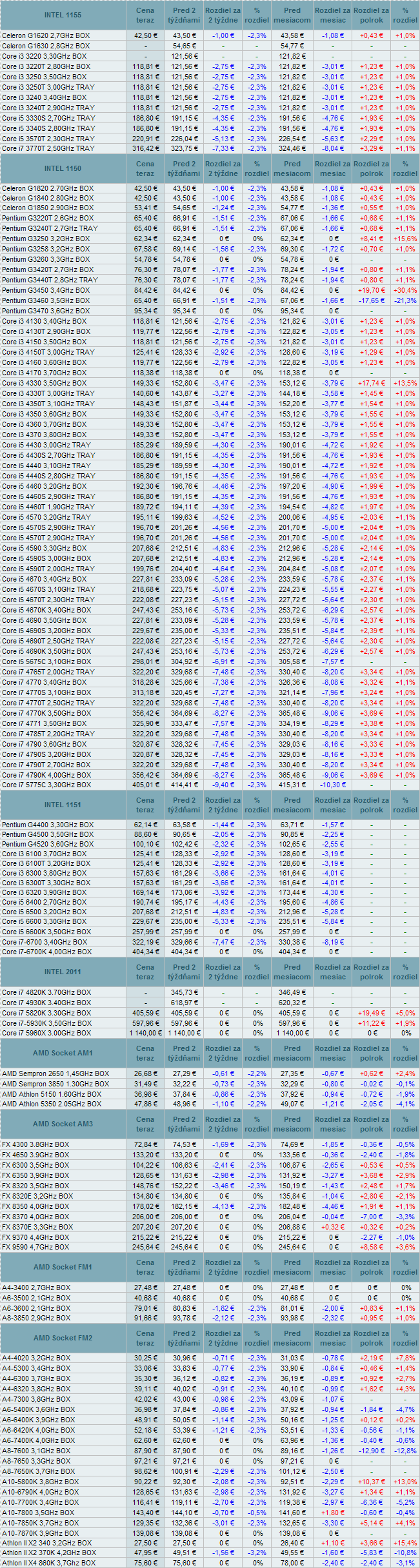The width and height of the screenshot is (420, 1568).
Task: Click the 346,49 € month-ago price
Action: click(x=292, y=992)
